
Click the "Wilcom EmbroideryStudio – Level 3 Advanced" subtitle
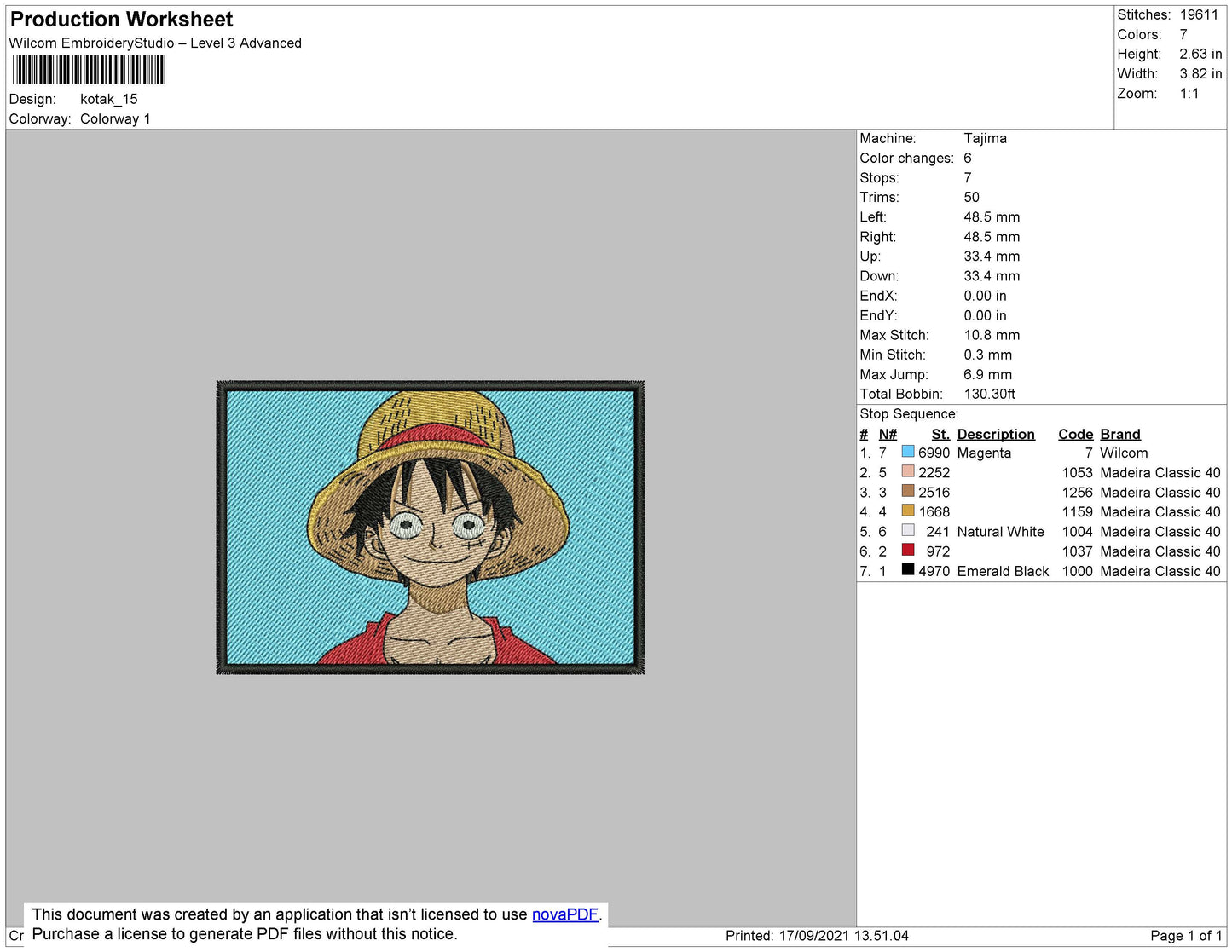point(155,43)
